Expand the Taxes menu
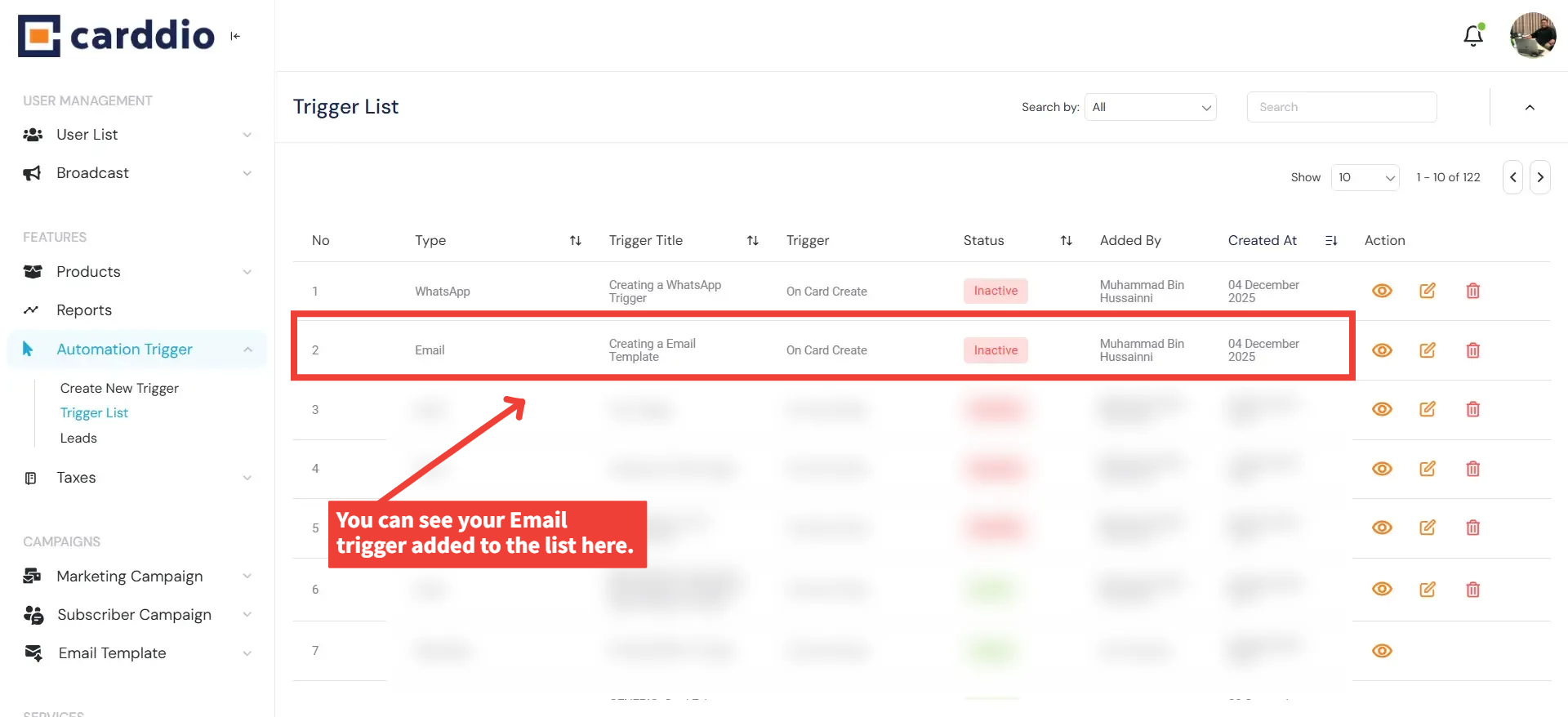The image size is (1568, 717). [x=137, y=478]
